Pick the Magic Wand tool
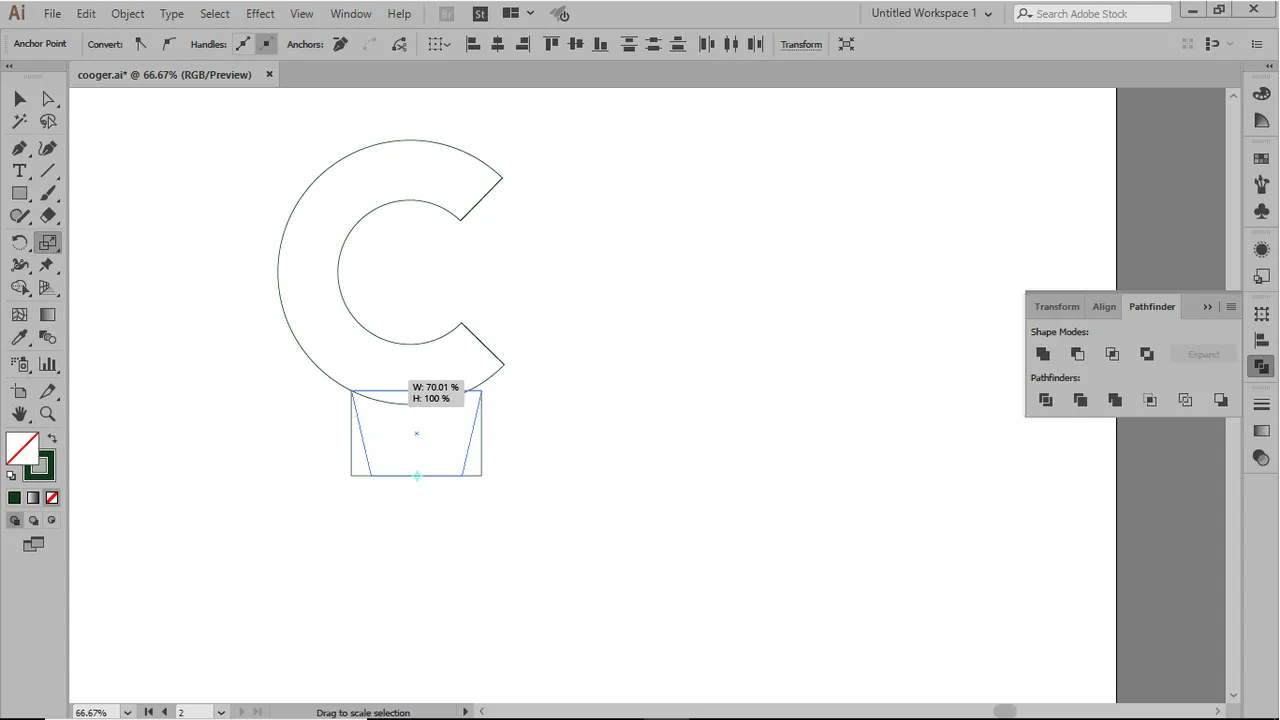 (x=20, y=122)
